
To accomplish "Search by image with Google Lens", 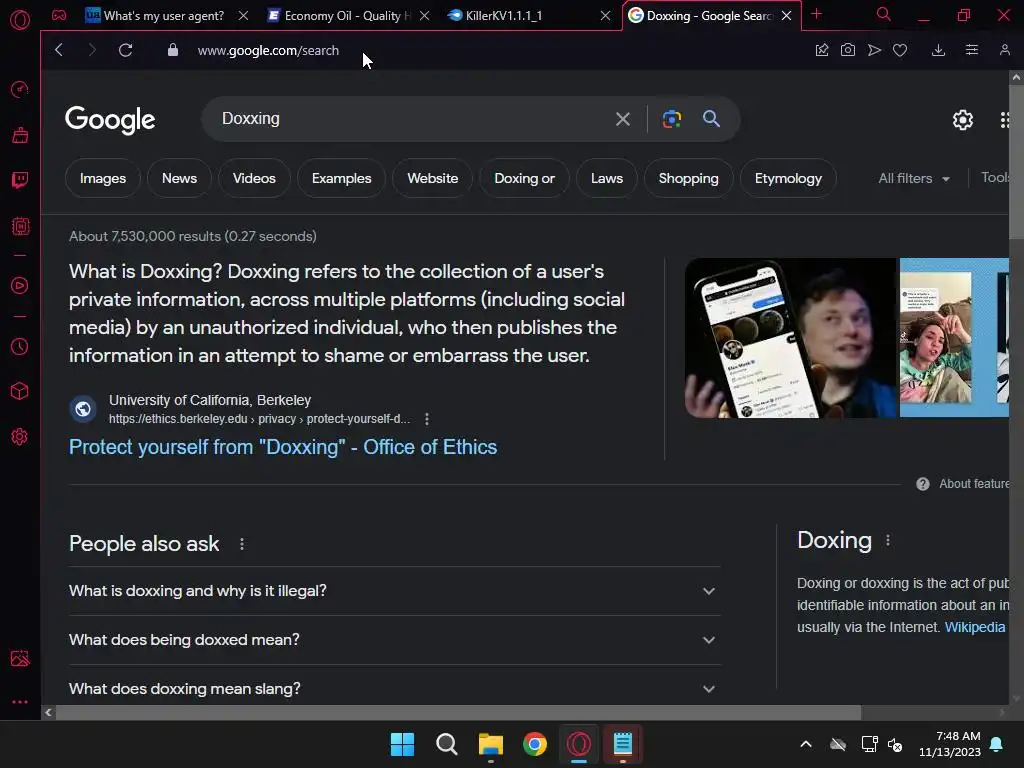I will point(671,119).
